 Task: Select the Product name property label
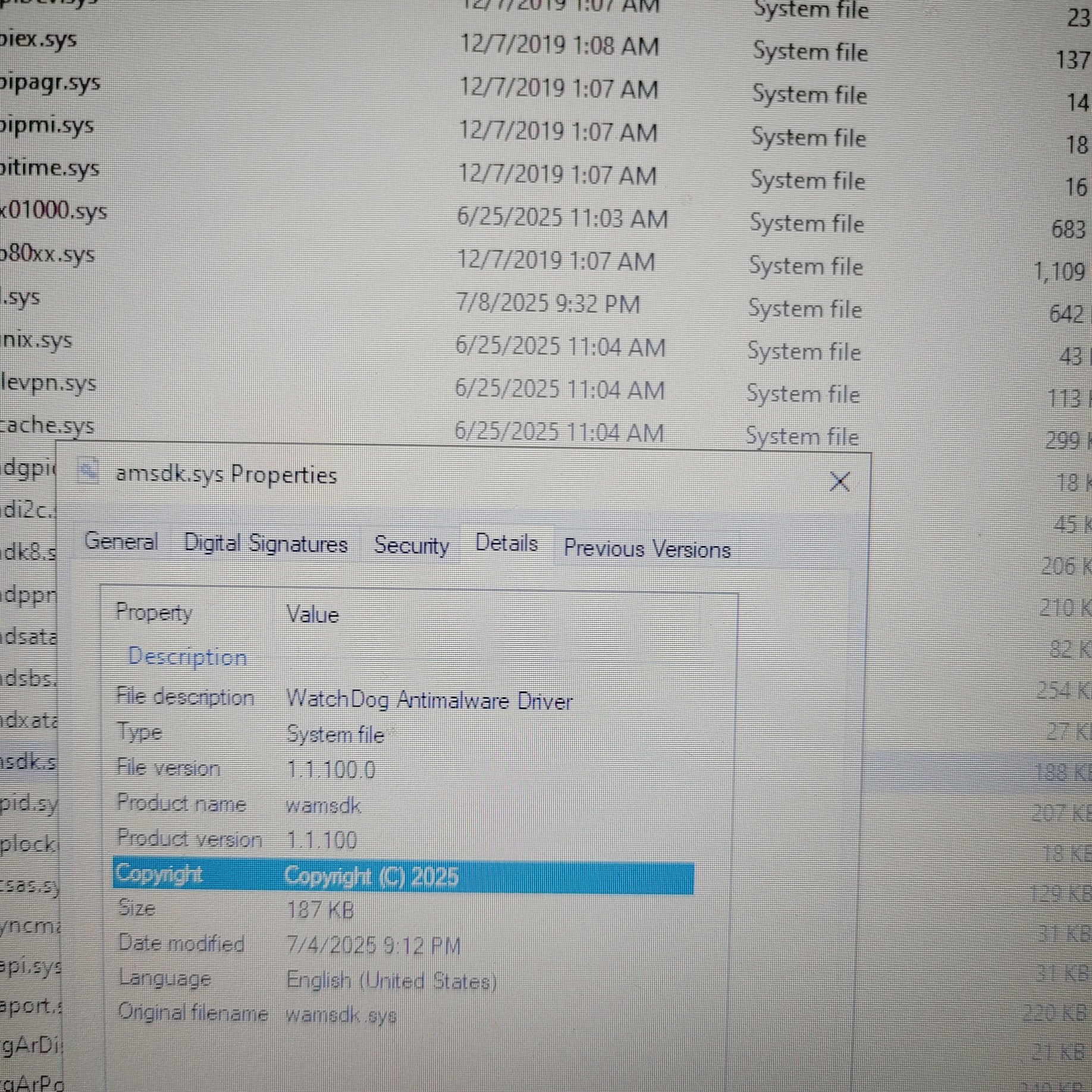point(181,804)
